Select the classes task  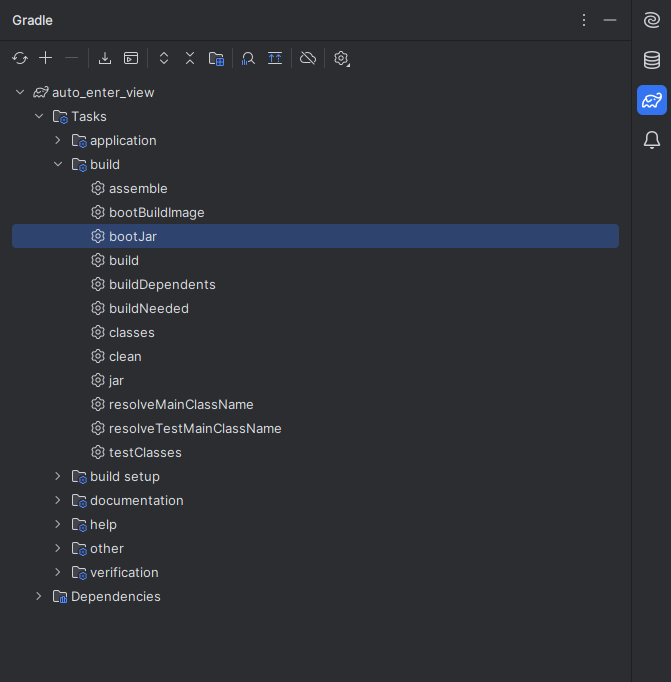point(315,332)
